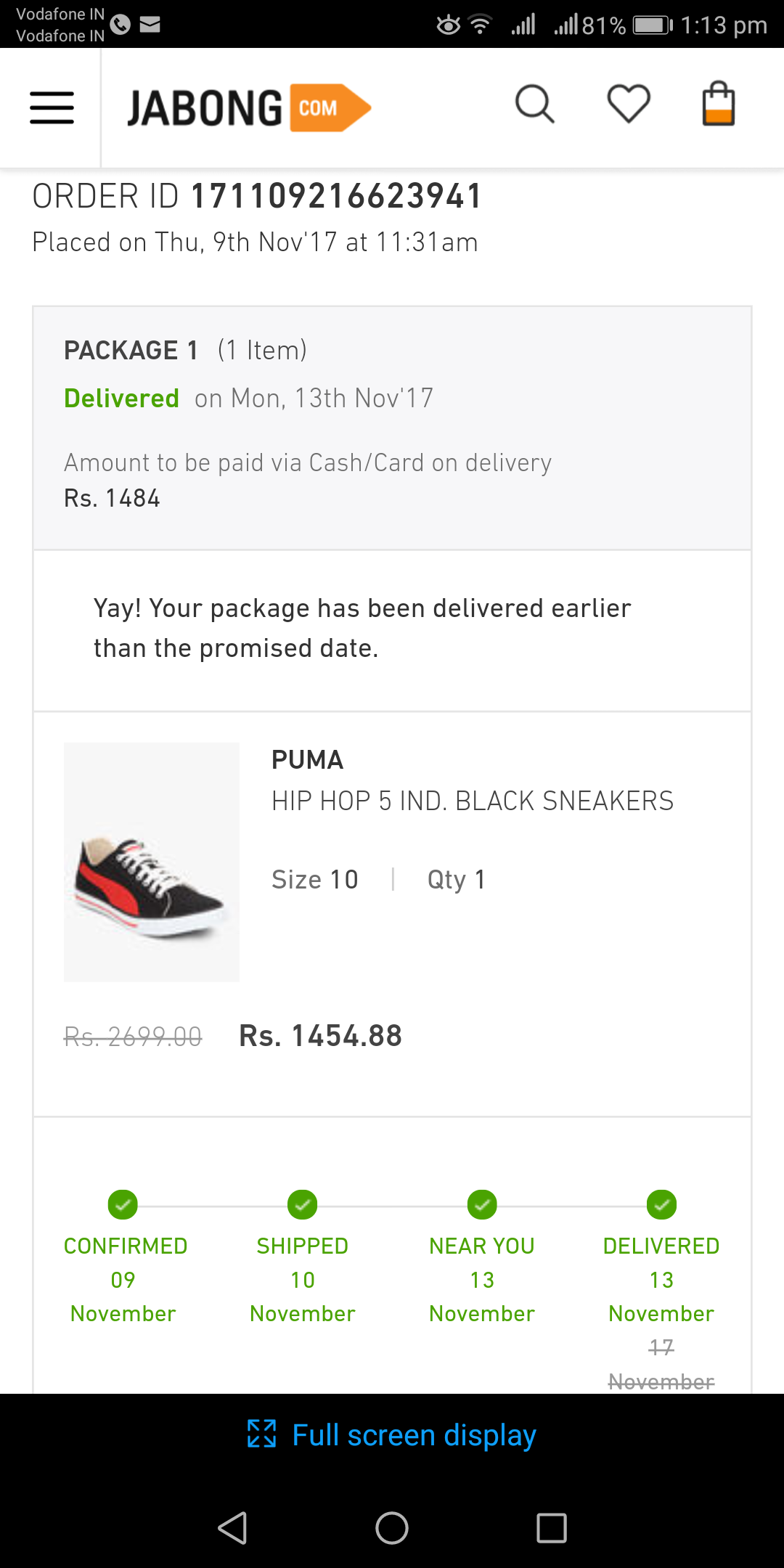Tap the Near You status checkmark

(x=482, y=1205)
